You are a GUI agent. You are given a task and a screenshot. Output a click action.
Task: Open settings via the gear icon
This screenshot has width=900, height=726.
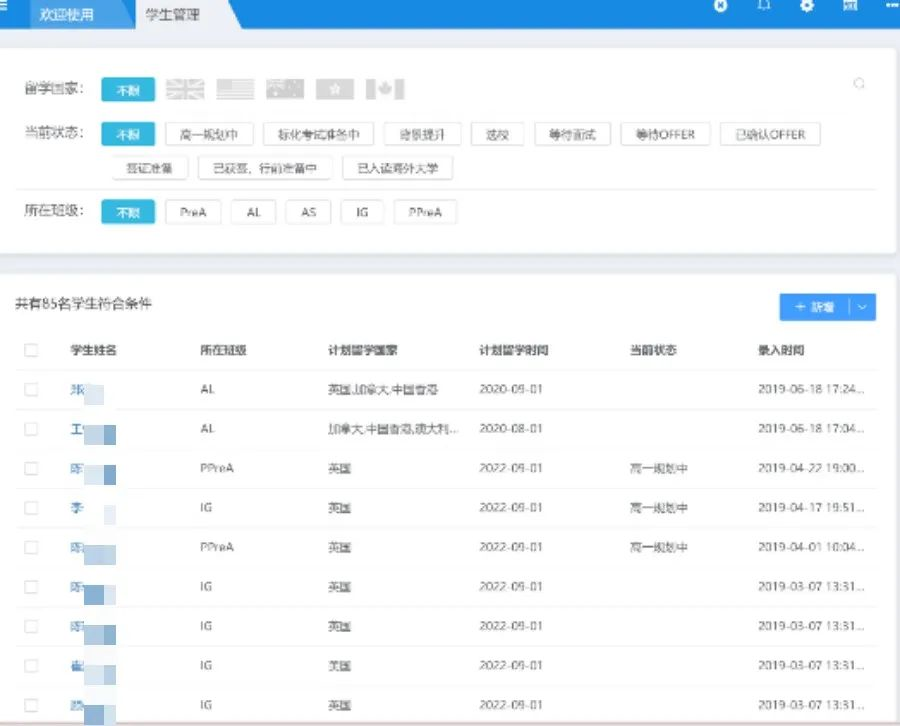click(807, 6)
